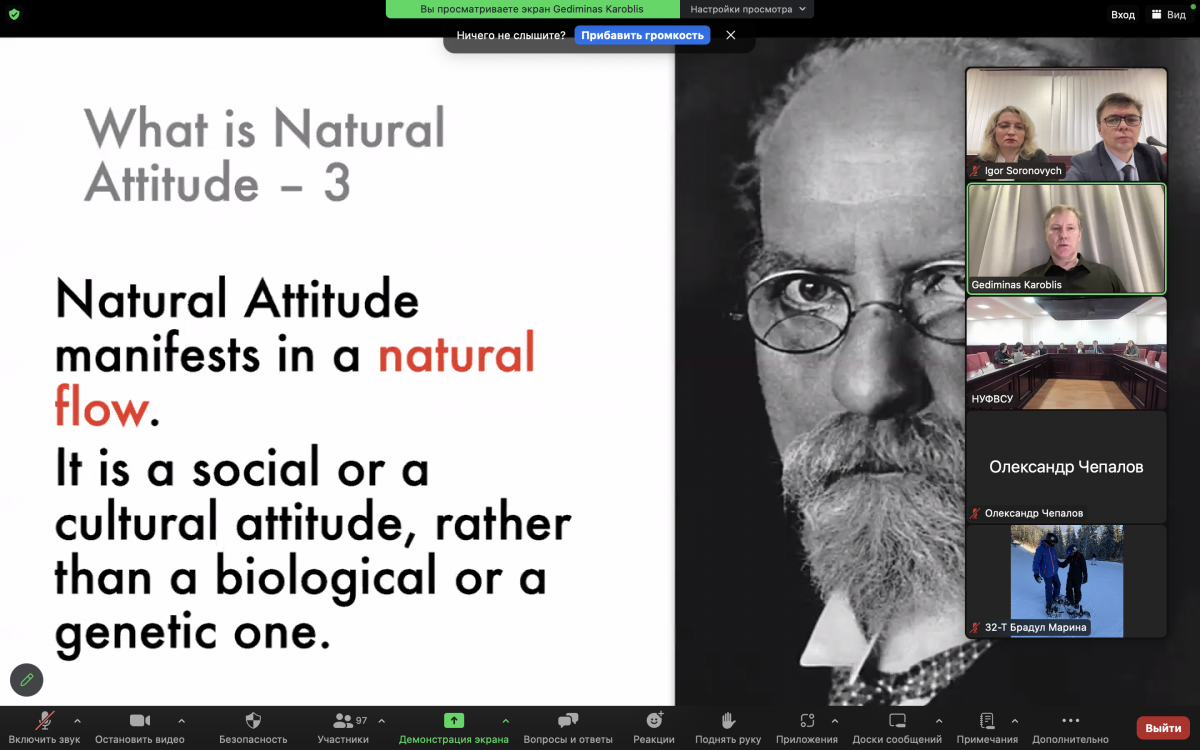
Task: Click the Прибавить громкость button
Action: pos(642,35)
